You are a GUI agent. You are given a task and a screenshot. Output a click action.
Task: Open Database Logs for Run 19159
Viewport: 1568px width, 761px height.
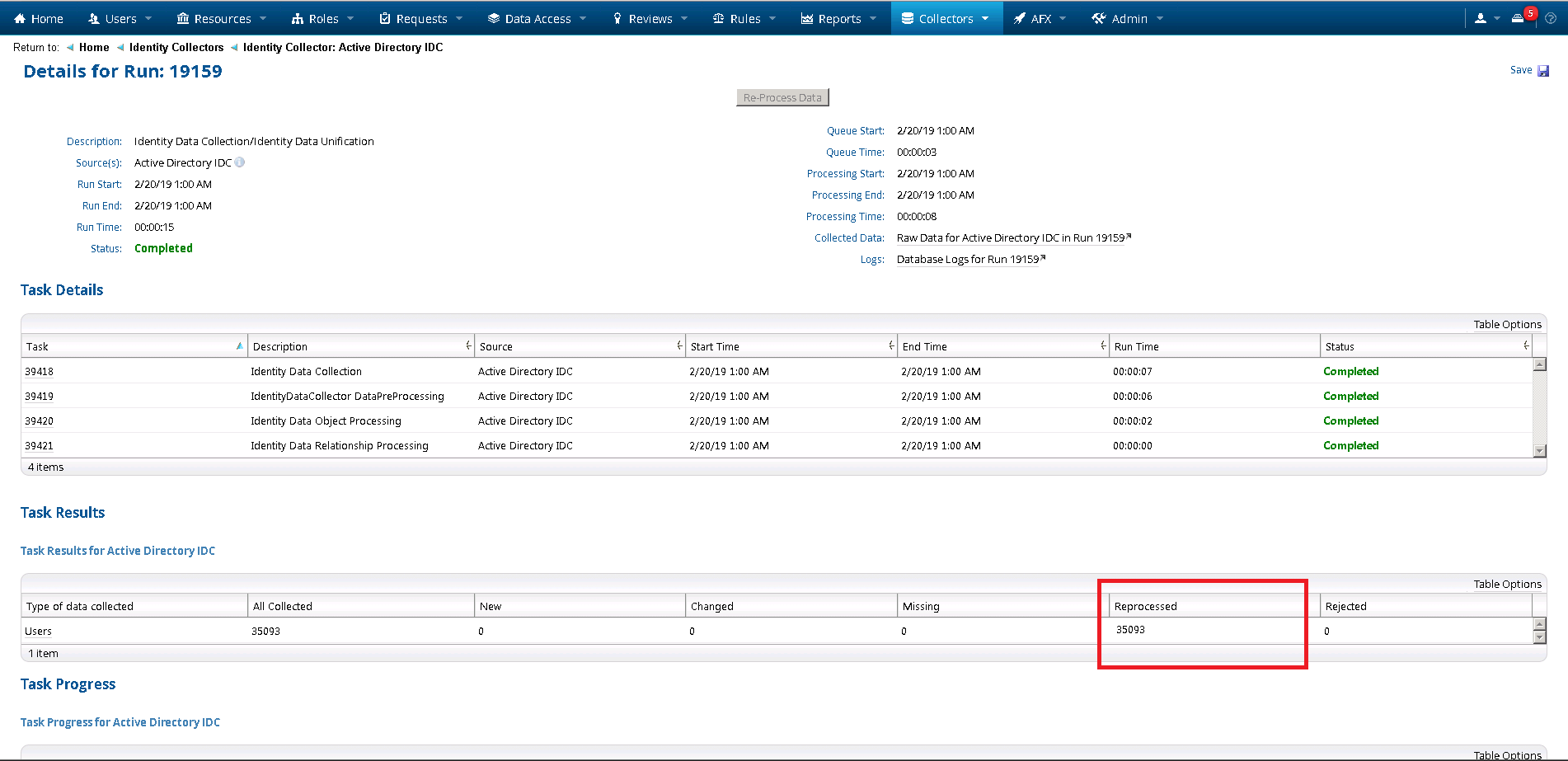point(968,260)
